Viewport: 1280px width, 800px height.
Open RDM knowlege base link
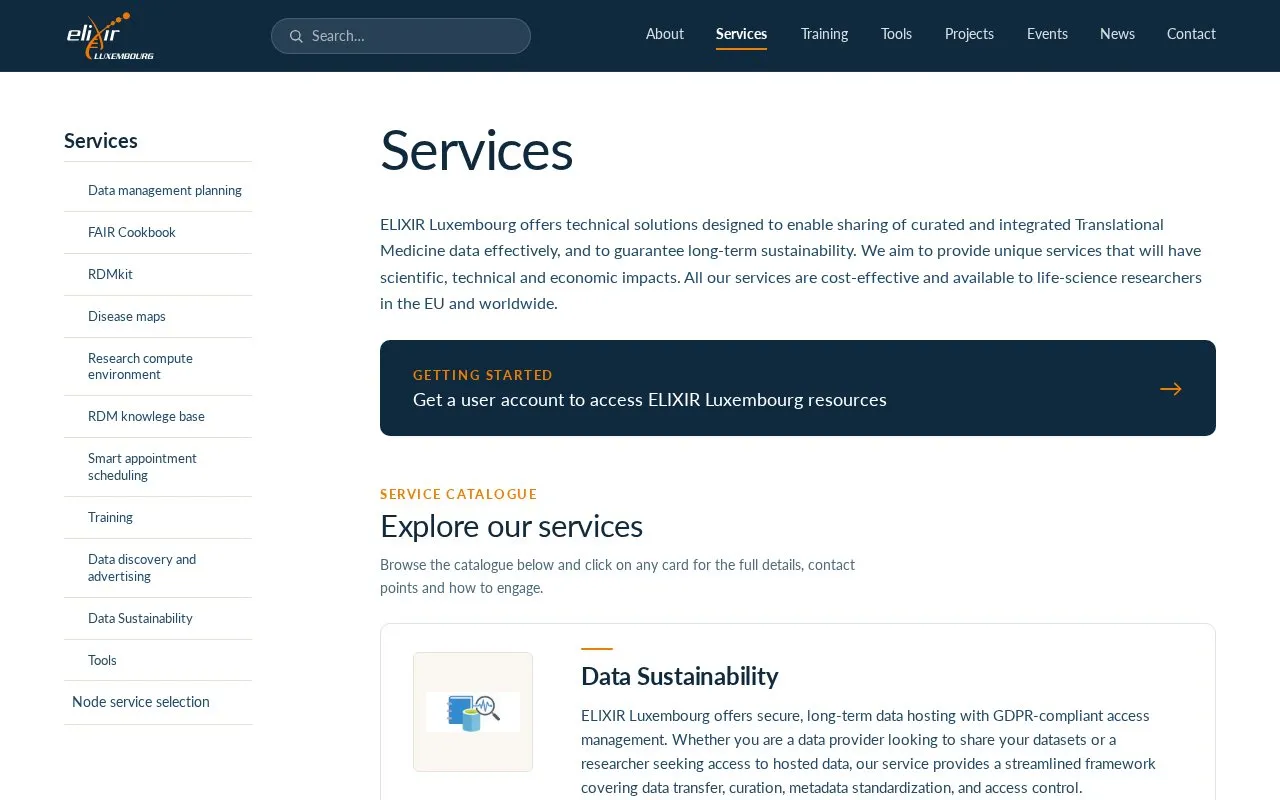(146, 416)
